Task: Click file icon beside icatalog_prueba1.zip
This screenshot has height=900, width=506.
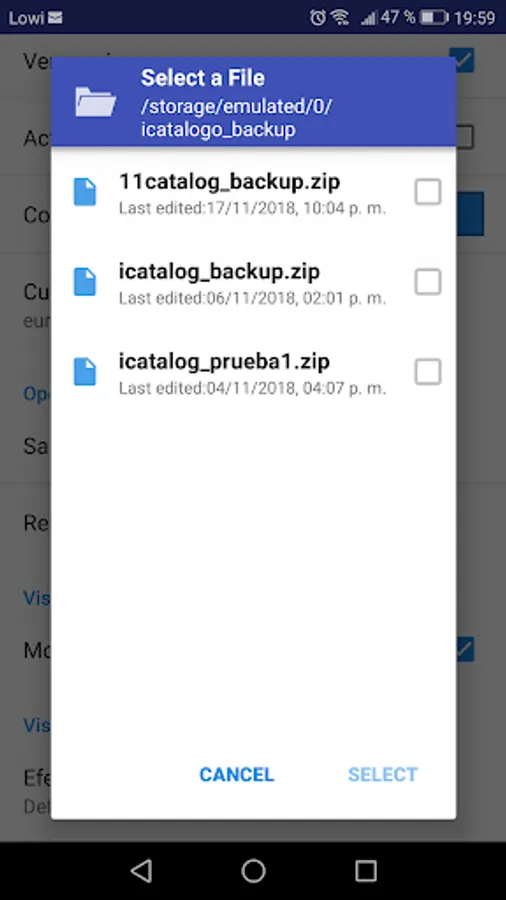Action: (85, 372)
